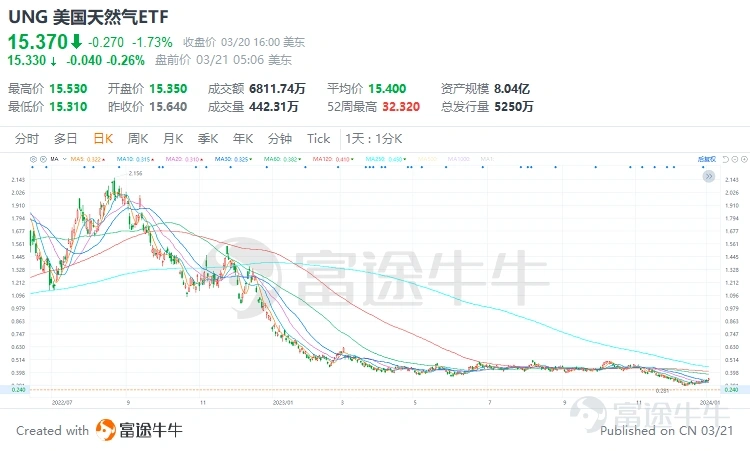Image resolution: width=750 pixels, height=451 pixels.
Task: Zoom in chart with plus icon
Action: [x=744, y=159]
